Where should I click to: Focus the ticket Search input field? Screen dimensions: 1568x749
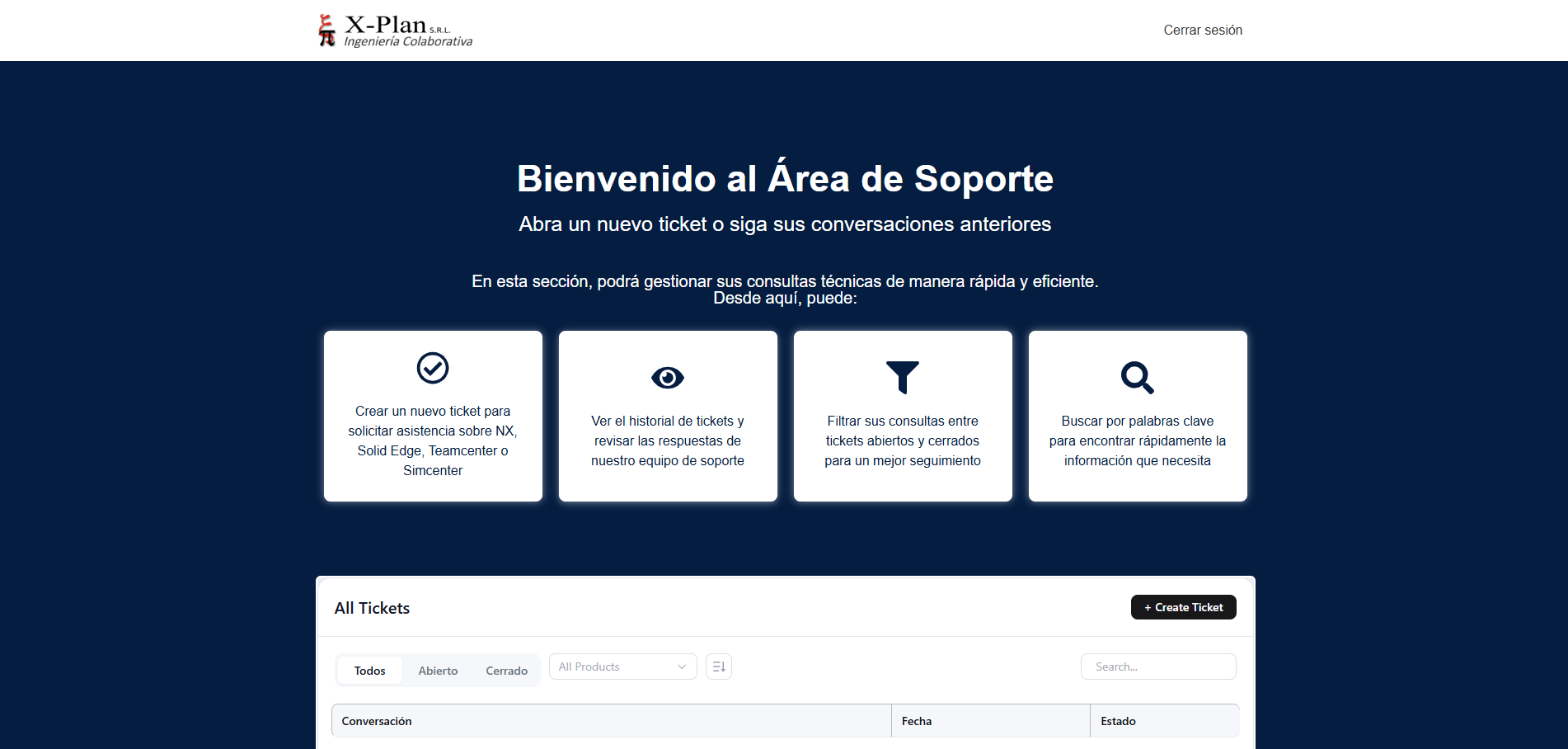pos(1158,667)
